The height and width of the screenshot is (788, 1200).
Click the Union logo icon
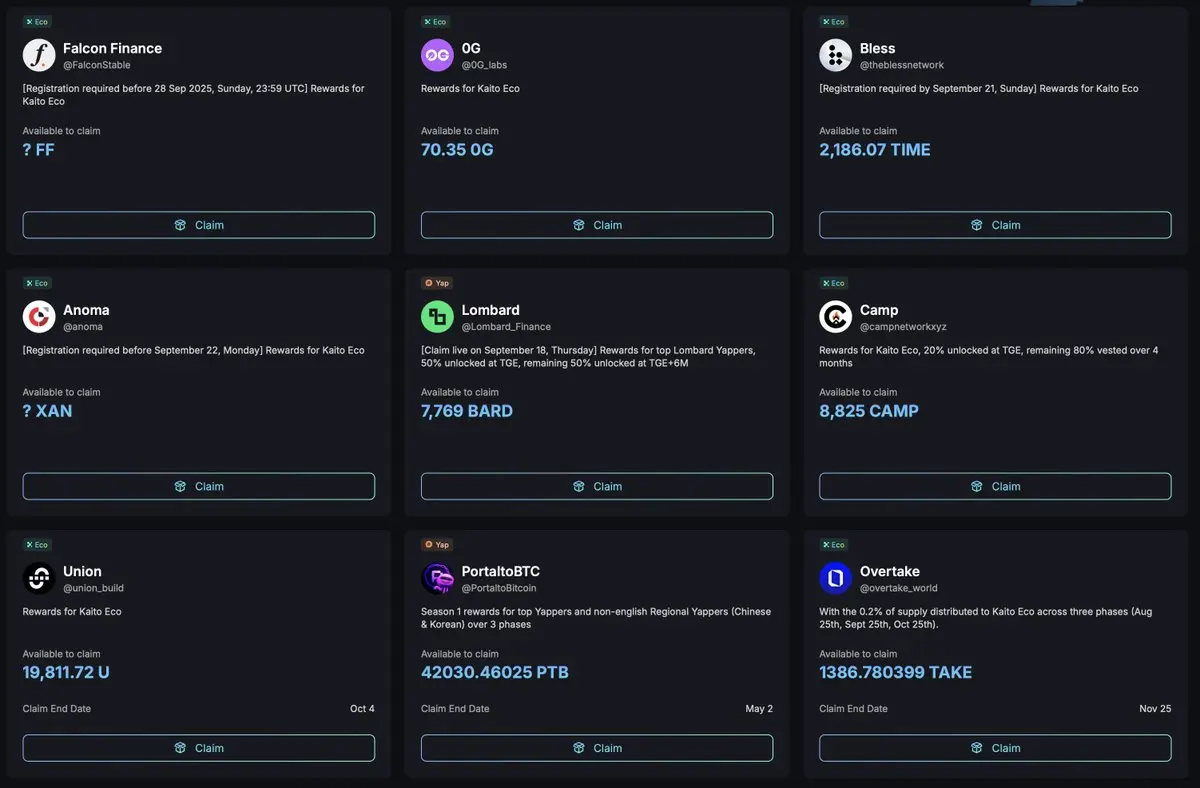coord(39,578)
